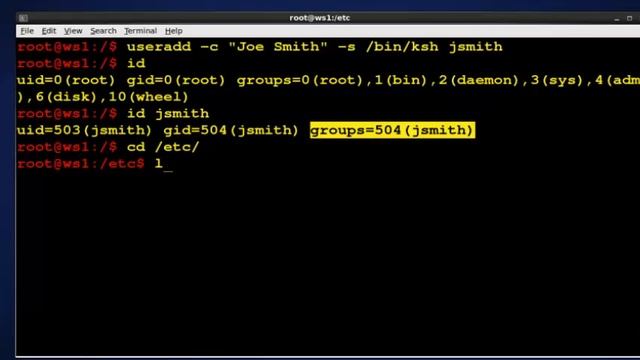Maximize the terminal window
This screenshot has height=360, width=640.
coord(629,18)
